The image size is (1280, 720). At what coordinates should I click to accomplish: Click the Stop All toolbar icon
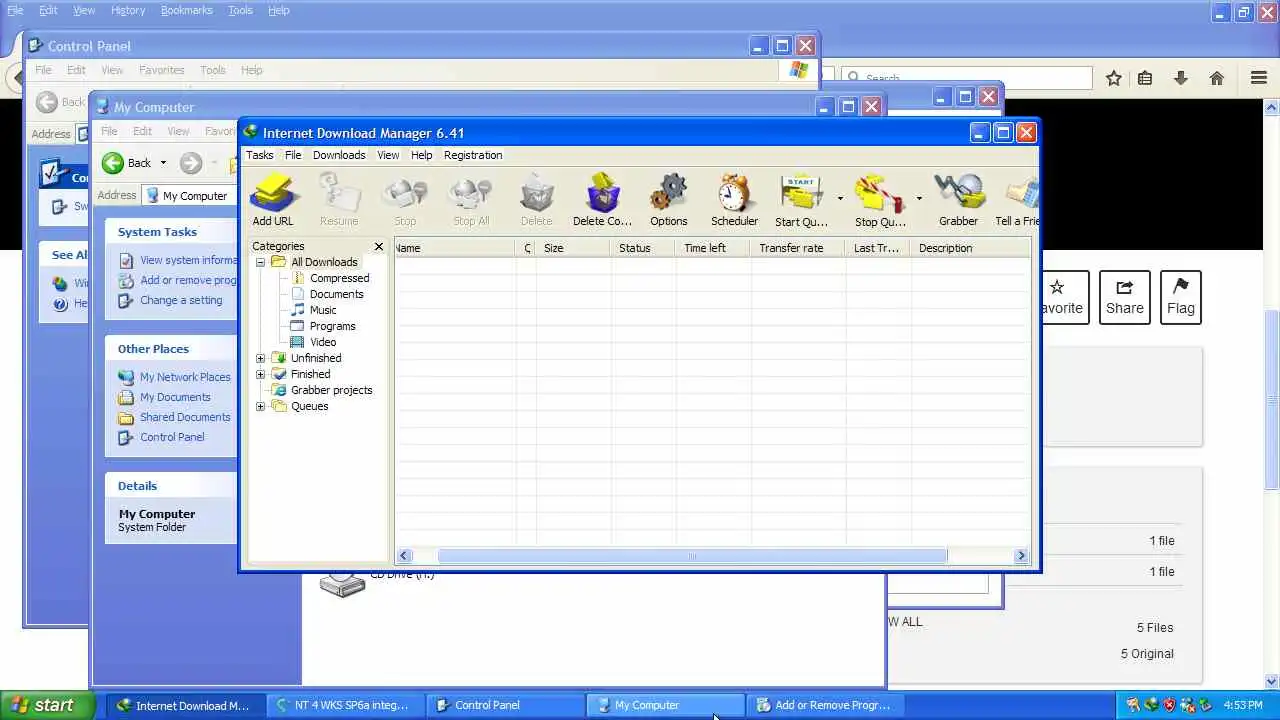pyautogui.click(x=471, y=200)
